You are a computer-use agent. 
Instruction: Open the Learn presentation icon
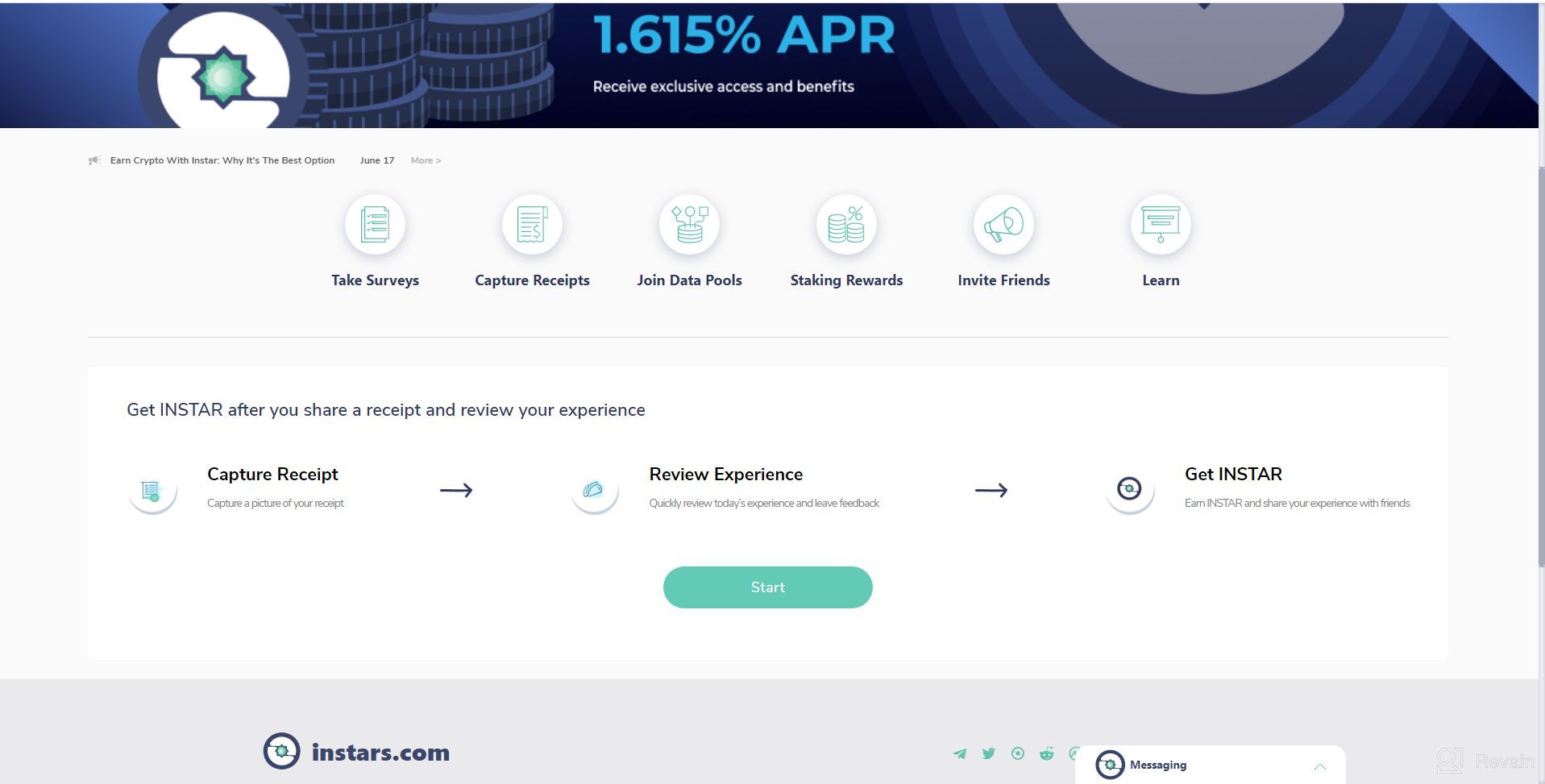pos(1161,225)
